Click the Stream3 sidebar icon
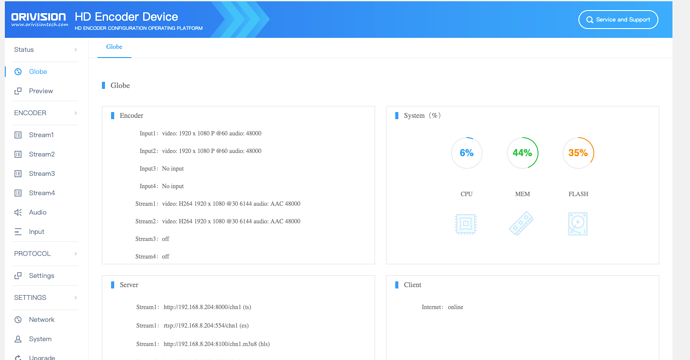This screenshot has width=690, height=360. pyautogui.click(x=18, y=174)
